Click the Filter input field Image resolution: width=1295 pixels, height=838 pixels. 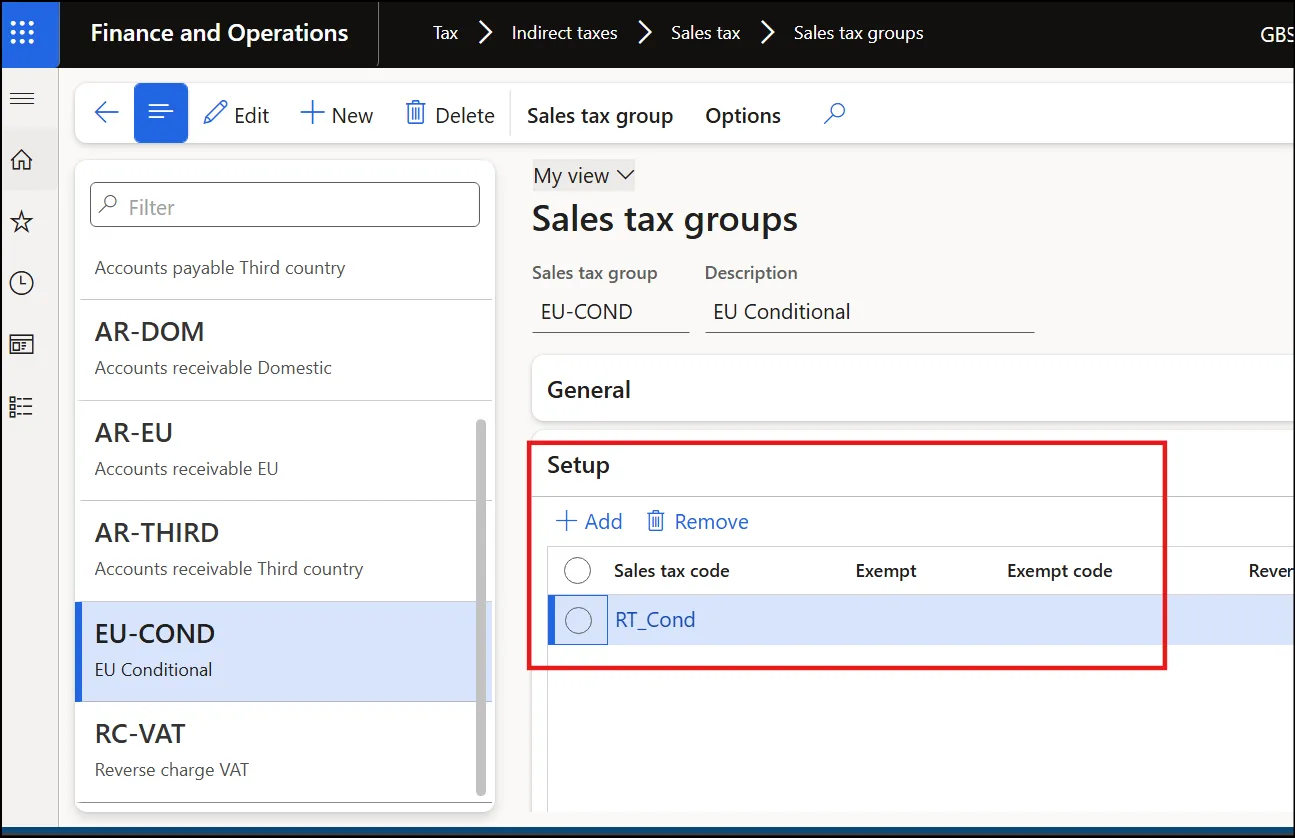click(285, 205)
